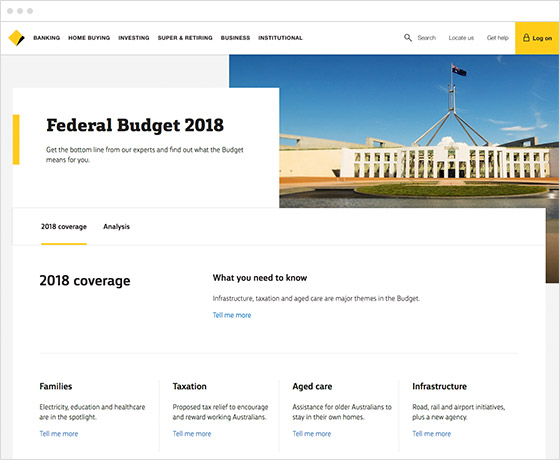Open the Get help link

click(498, 38)
